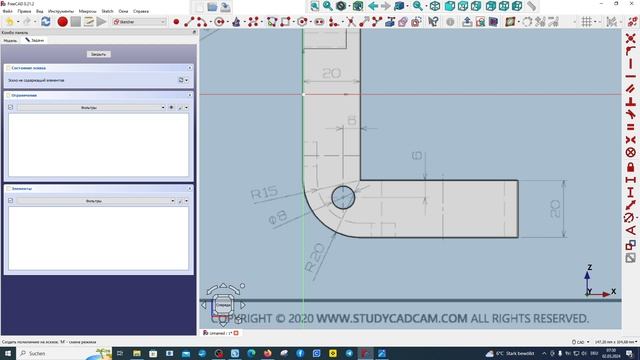Switch to the Front view

coord(450,6)
